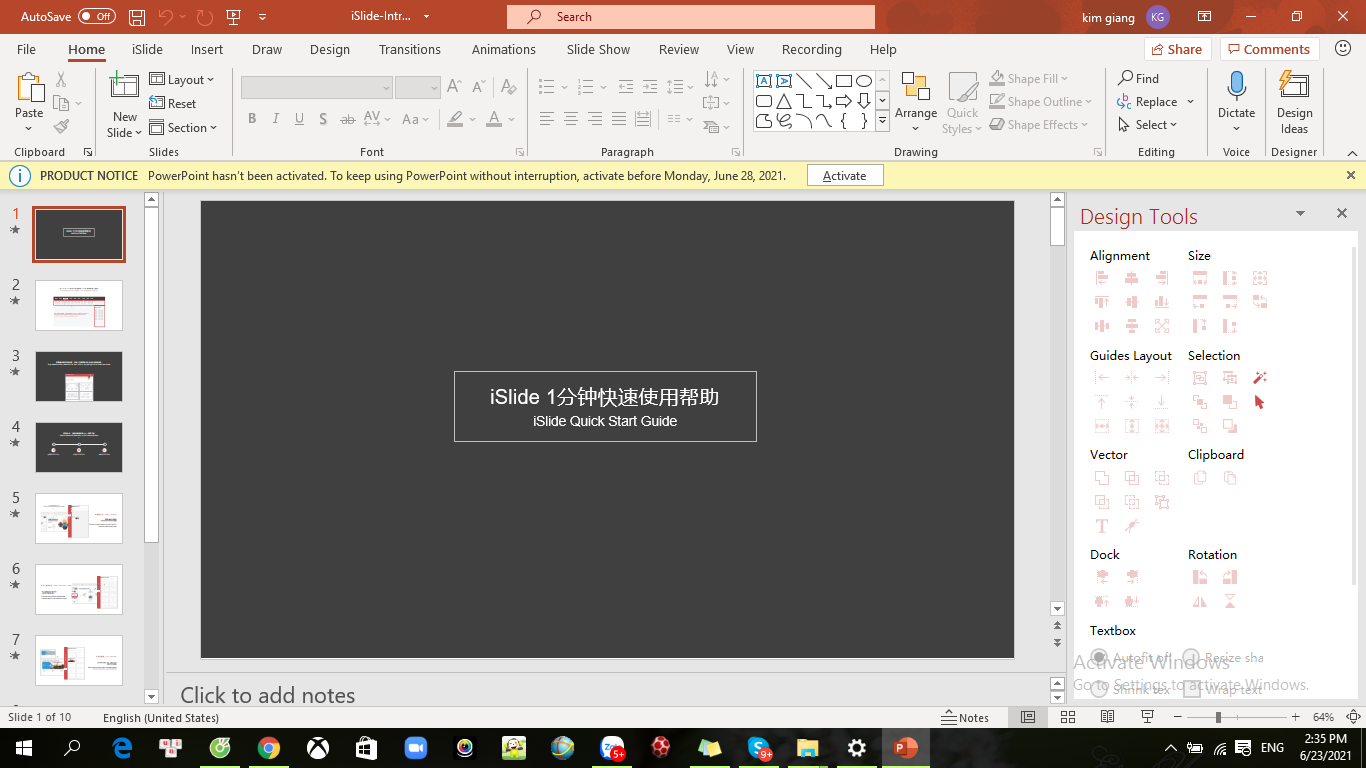Click the Arrange icon
Image resolution: width=1366 pixels, height=768 pixels.
click(x=916, y=87)
